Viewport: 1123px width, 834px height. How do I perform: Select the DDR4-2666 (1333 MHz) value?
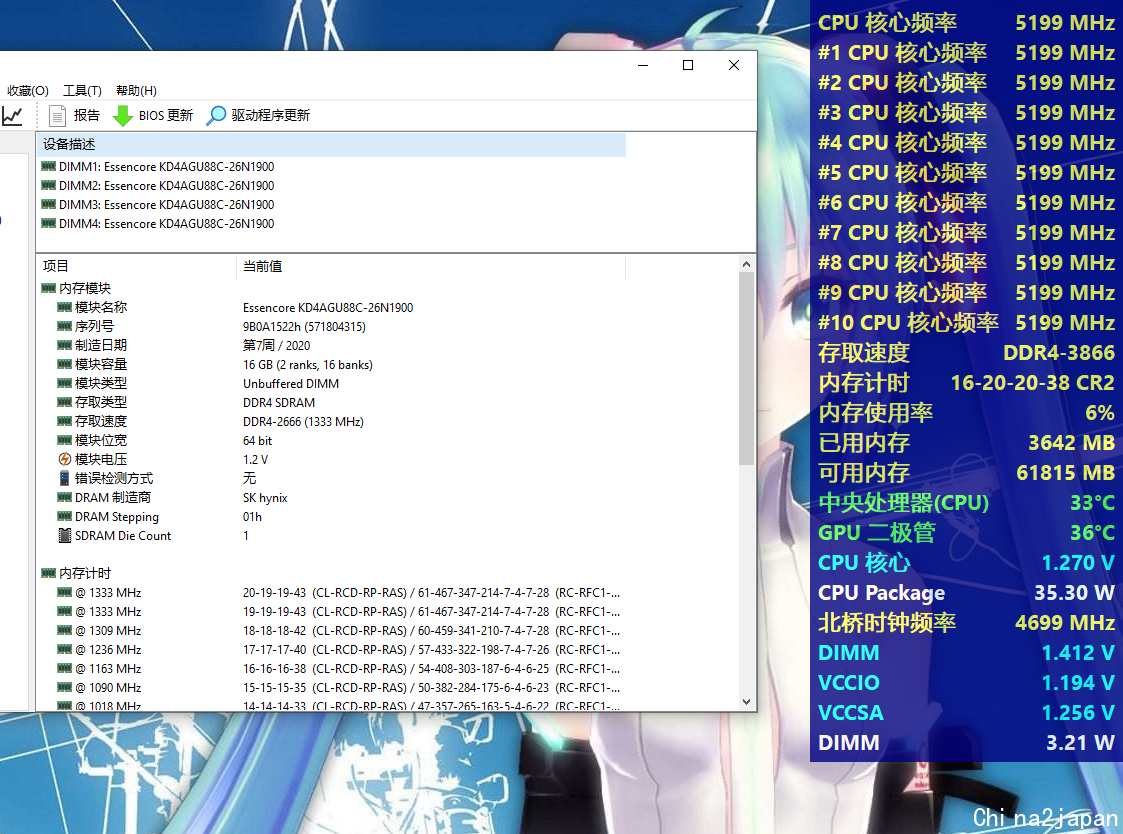[x=303, y=421]
